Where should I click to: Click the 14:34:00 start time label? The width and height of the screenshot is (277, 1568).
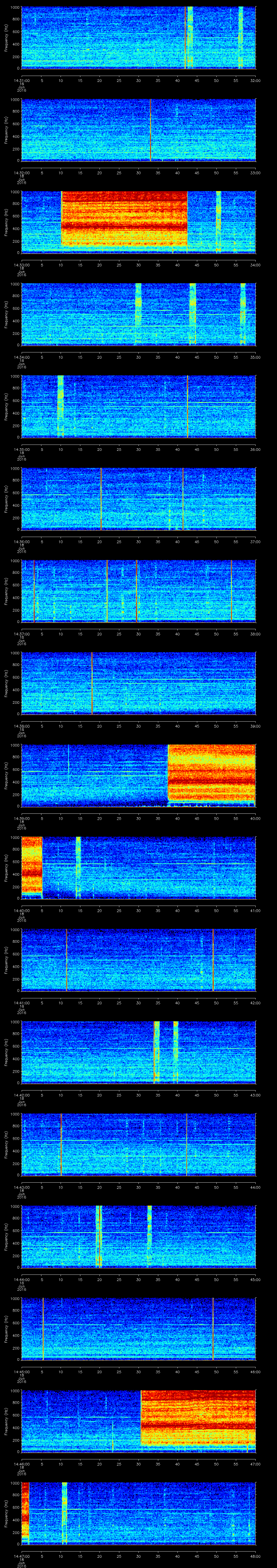click(21, 357)
